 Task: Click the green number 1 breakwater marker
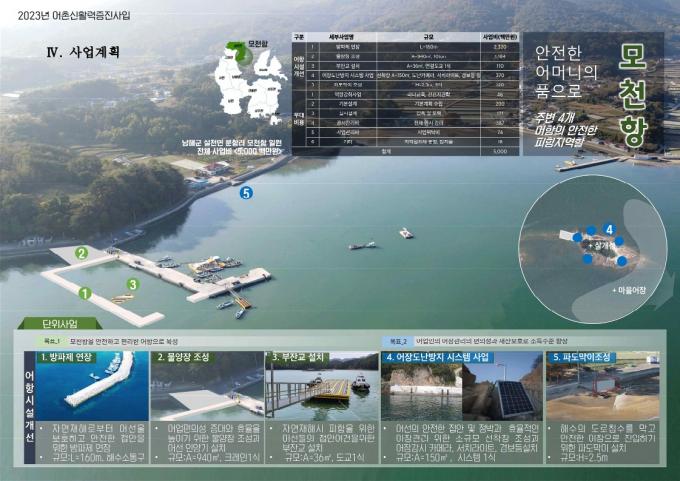click(x=86, y=294)
